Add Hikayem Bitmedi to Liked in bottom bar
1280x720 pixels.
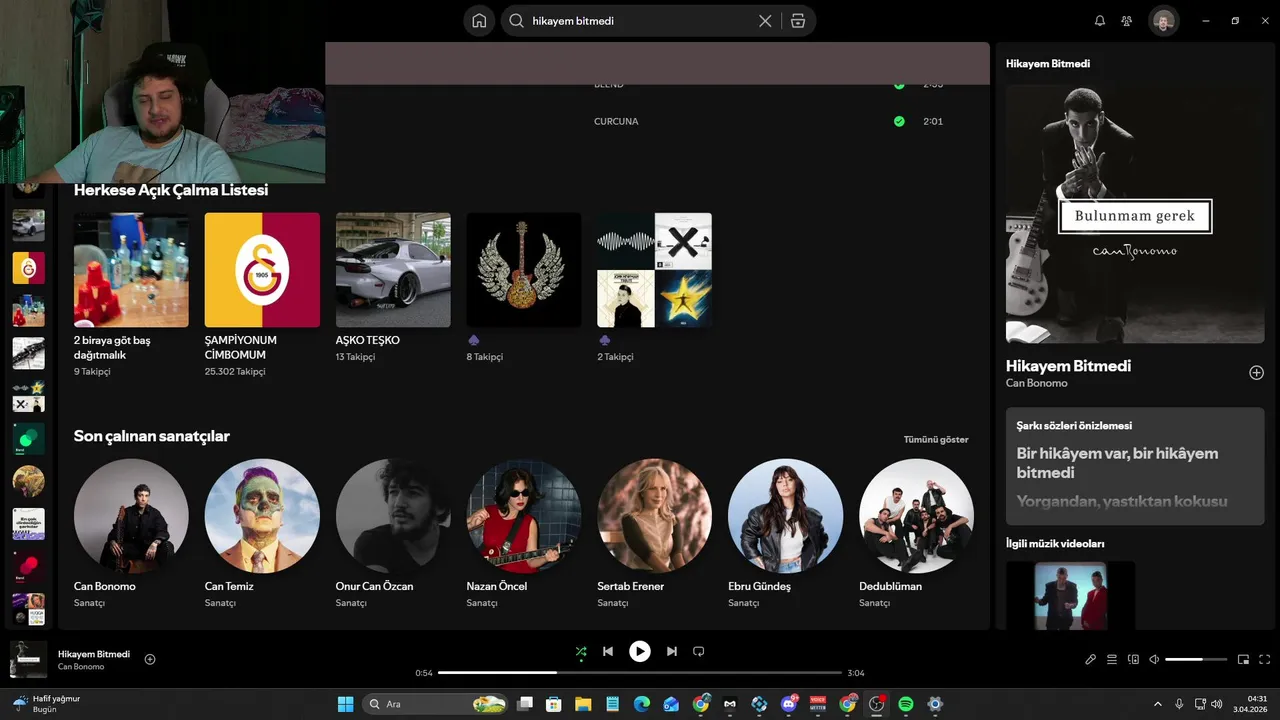[x=150, y=659]
